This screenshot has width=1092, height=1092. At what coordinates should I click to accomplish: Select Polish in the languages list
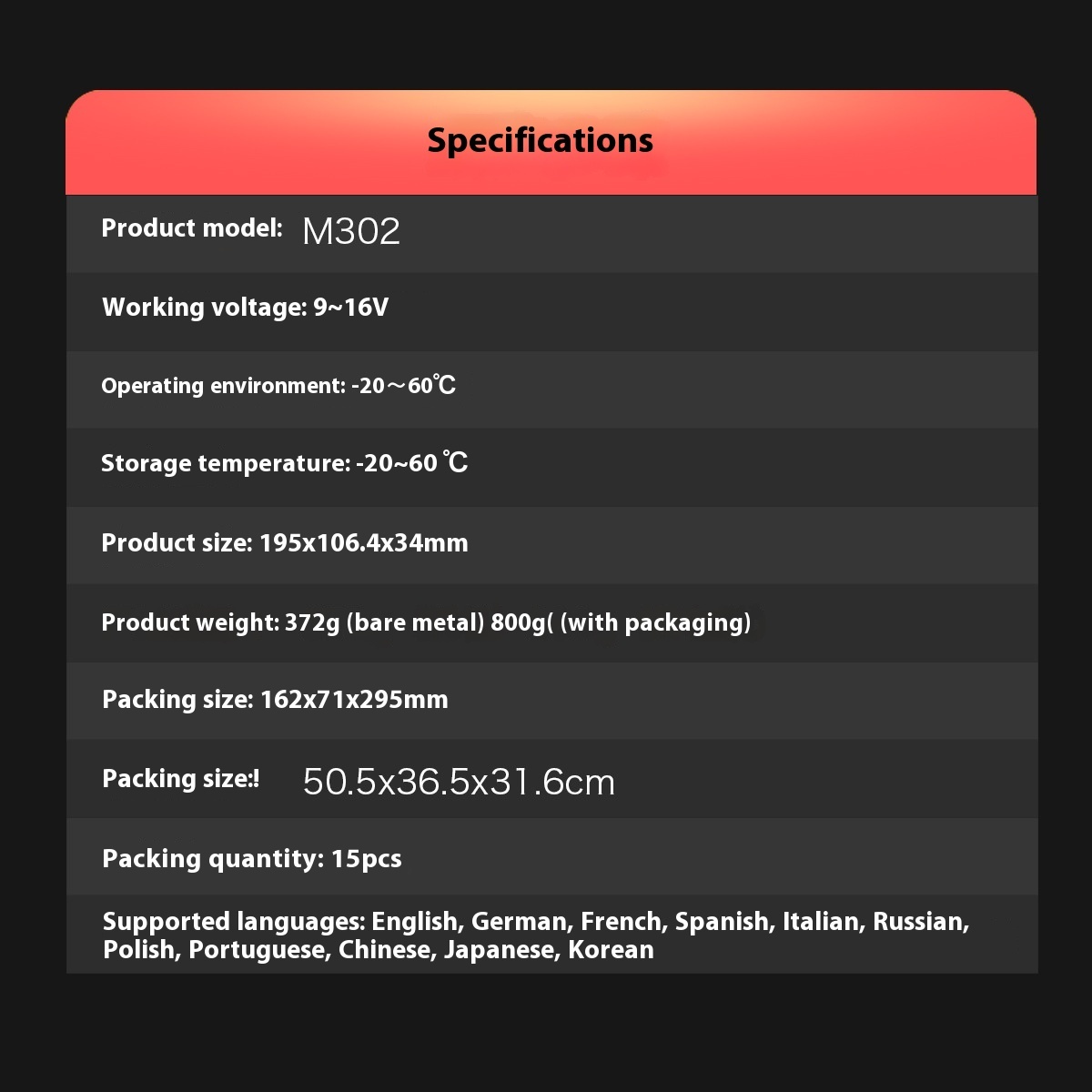pos(136,950)
